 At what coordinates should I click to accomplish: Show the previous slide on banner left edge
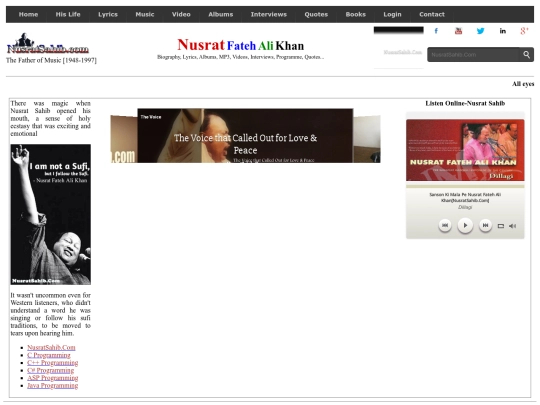(x=124, y=139)
